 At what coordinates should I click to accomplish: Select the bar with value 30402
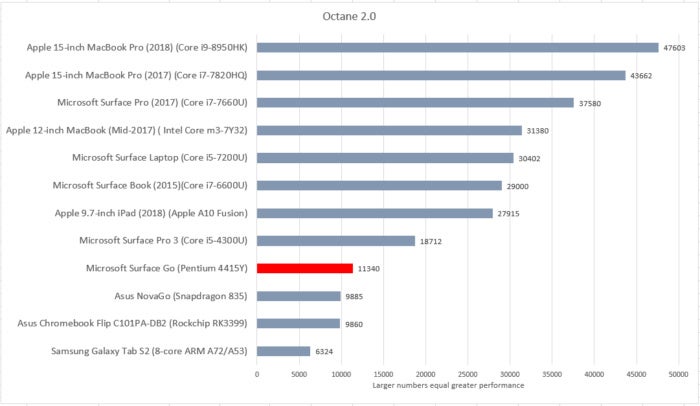(x=385, y=158)
